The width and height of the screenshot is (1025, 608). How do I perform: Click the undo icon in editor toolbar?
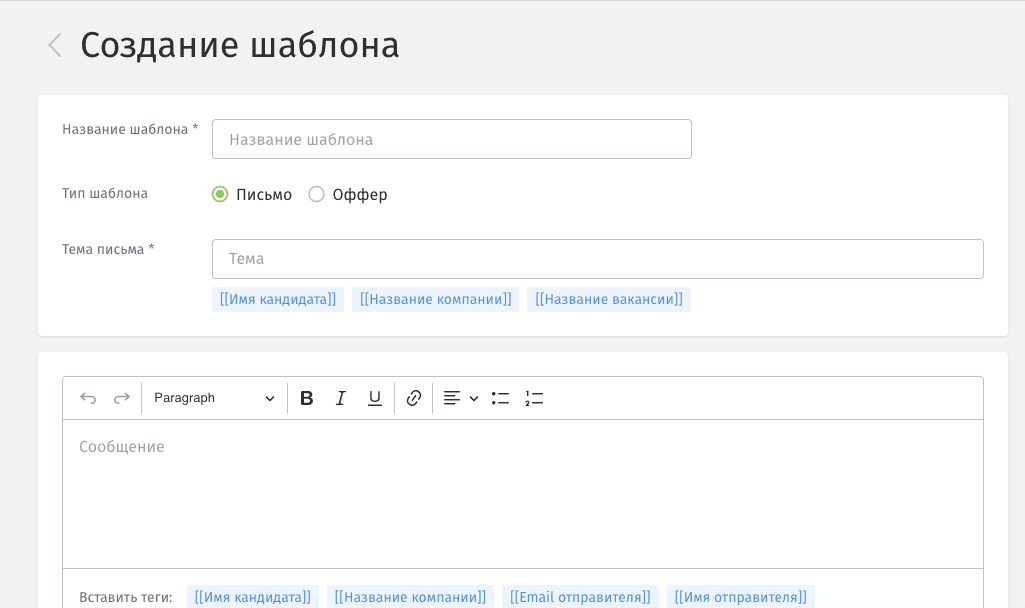88,398
